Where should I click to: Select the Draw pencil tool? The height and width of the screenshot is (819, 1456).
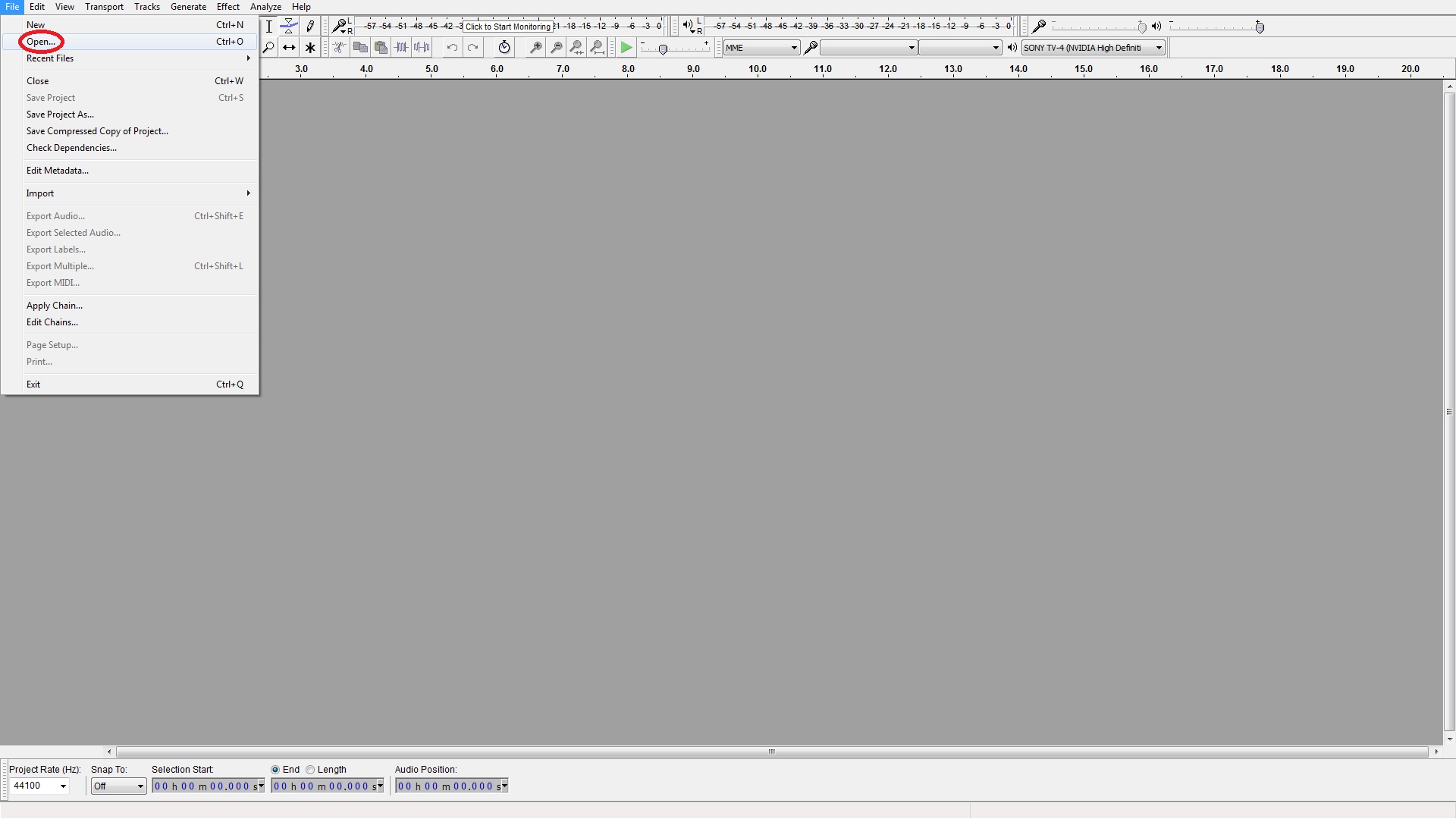coord(310,27)
